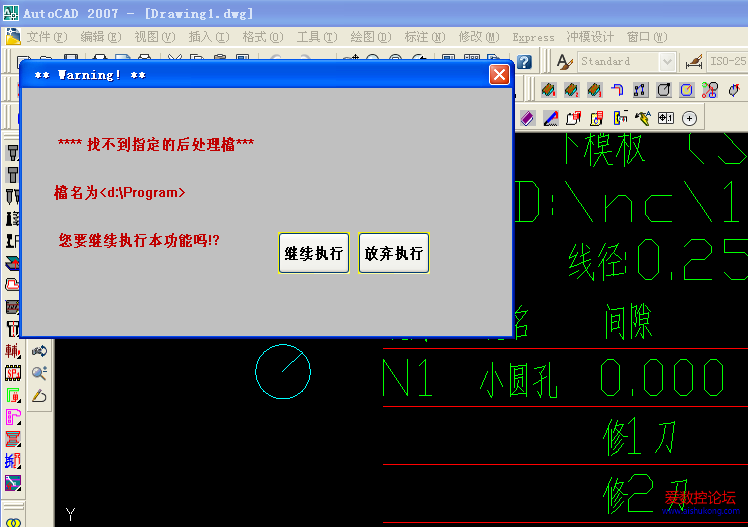
Task: Click the zoom magnifier icon
Action: point(39,373)
